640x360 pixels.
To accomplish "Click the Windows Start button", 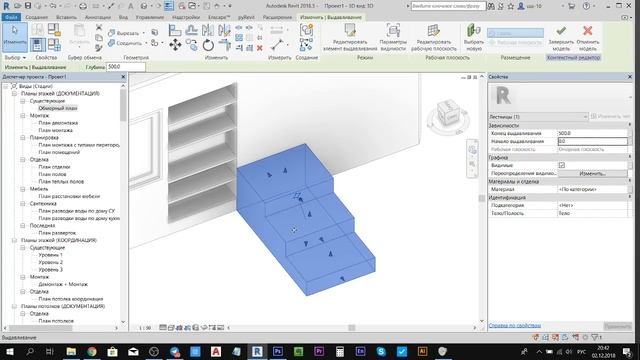I will pos(9,351).
